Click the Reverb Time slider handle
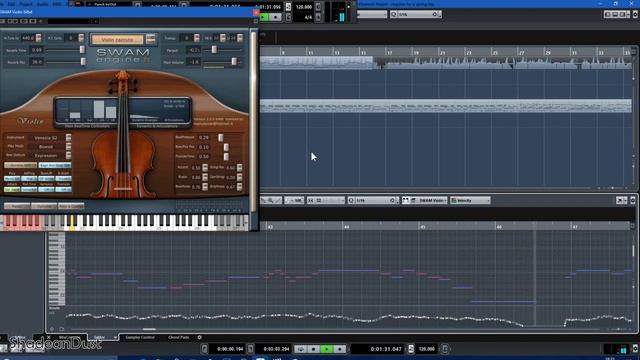 [82, 50]
